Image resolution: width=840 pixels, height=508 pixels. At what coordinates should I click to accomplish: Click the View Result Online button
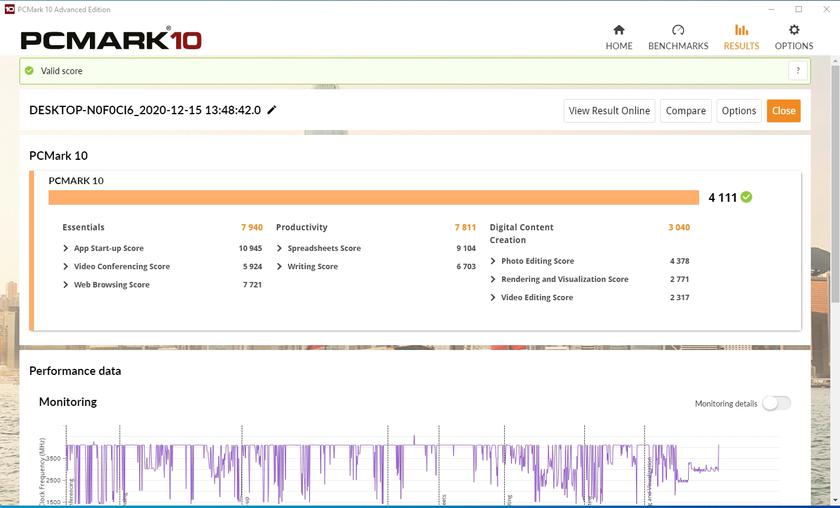tap(609, 111)
